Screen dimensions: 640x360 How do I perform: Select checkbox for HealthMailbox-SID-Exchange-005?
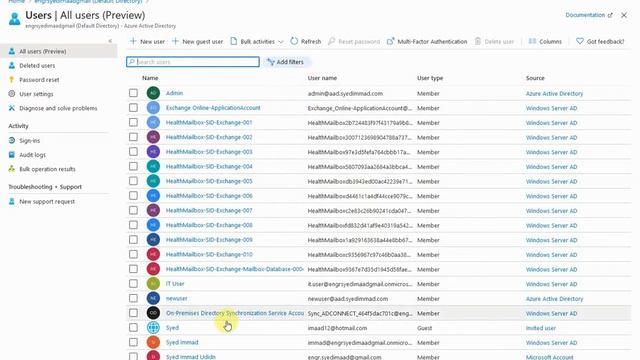(133, 181)
